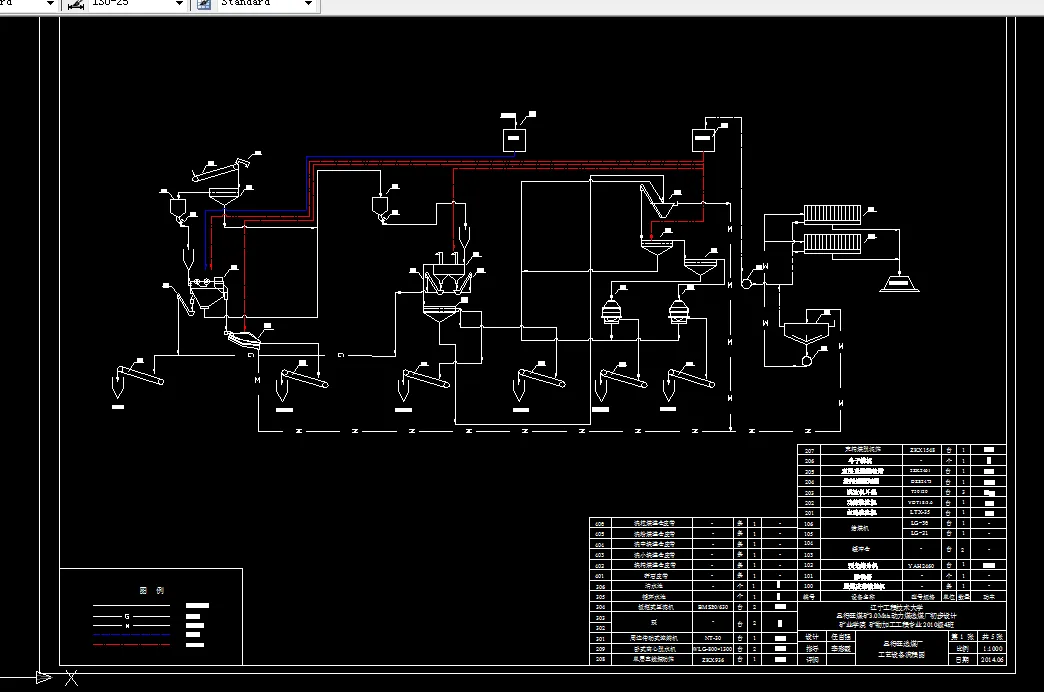This screenshot has width=1044, height=692.
Task: Select the 'ZKX1548' cell in row 207
Action: 921,450
